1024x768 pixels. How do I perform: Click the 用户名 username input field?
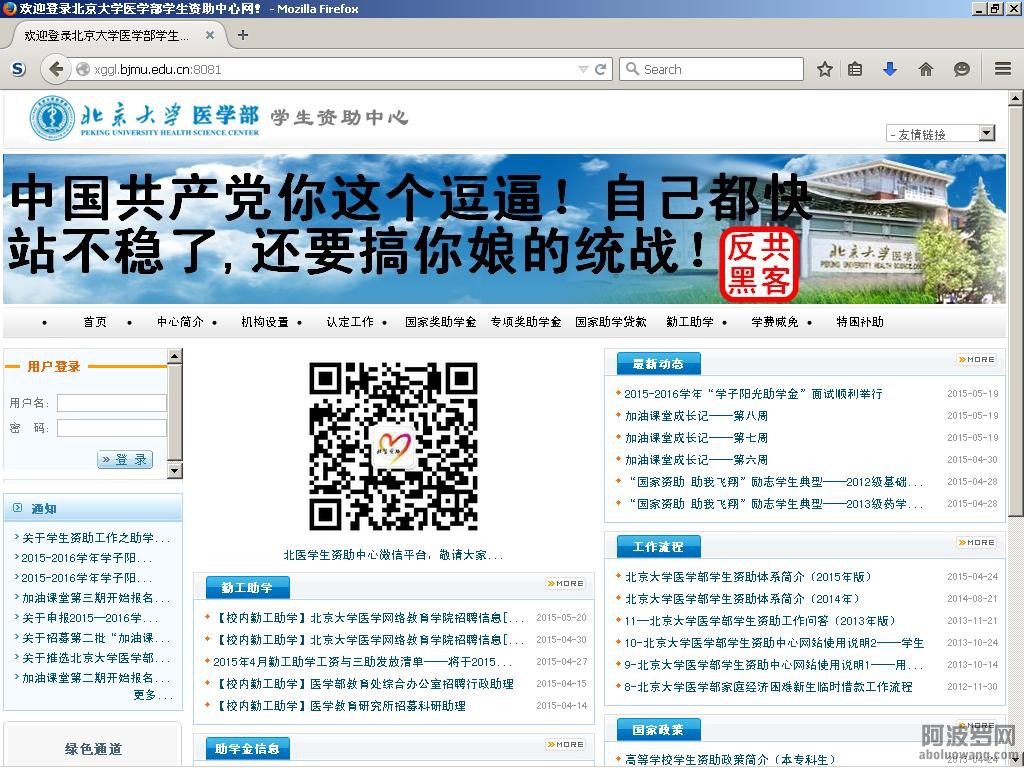click(111, 403)
